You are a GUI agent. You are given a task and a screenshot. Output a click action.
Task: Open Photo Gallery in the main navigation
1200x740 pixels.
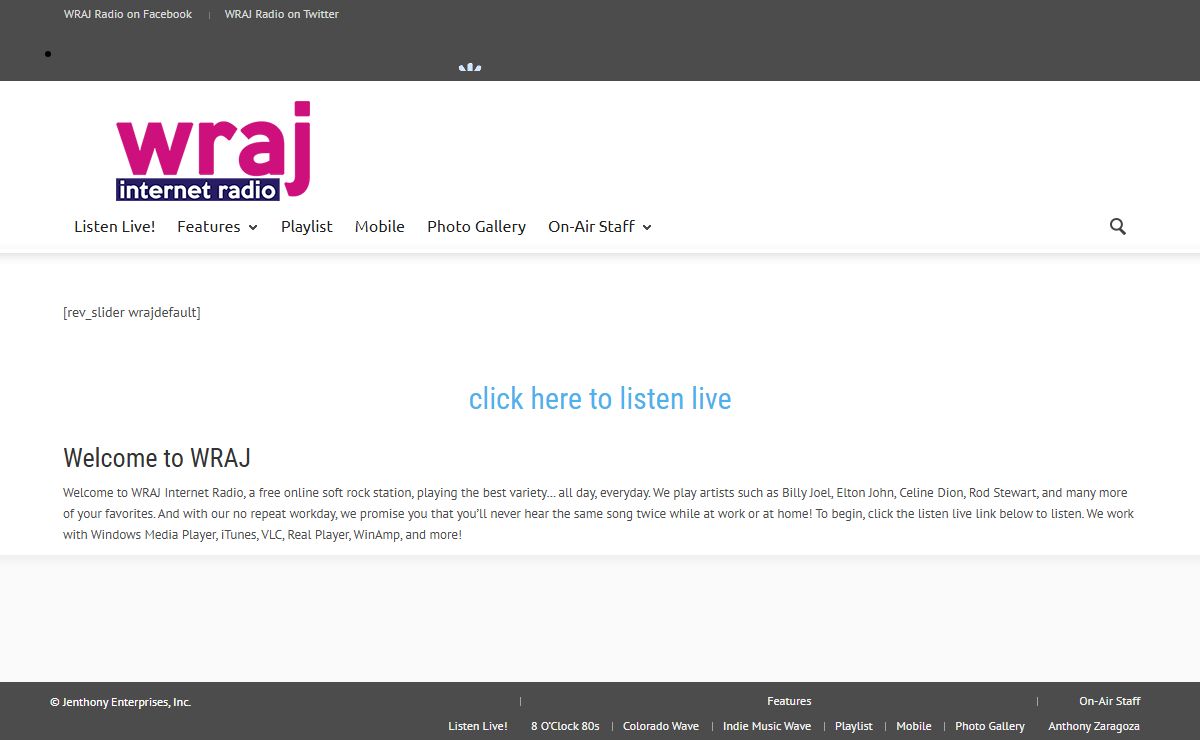point(476,226)
